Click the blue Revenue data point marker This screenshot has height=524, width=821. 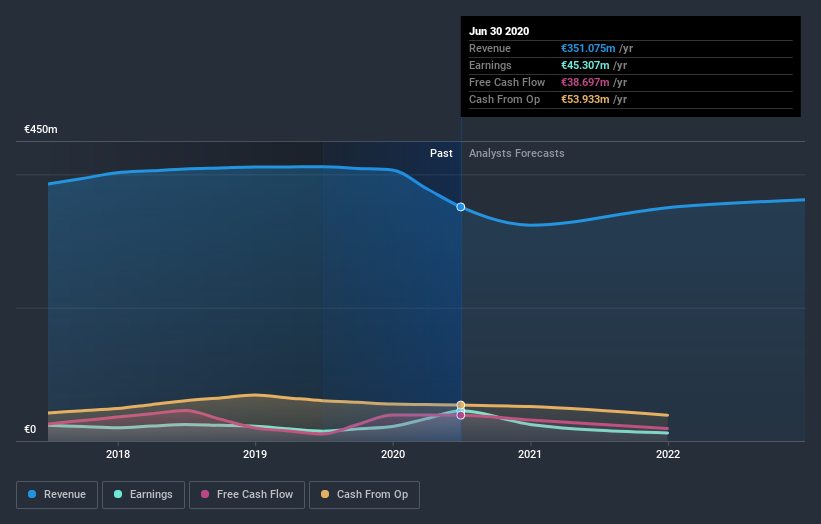[461, 207]
